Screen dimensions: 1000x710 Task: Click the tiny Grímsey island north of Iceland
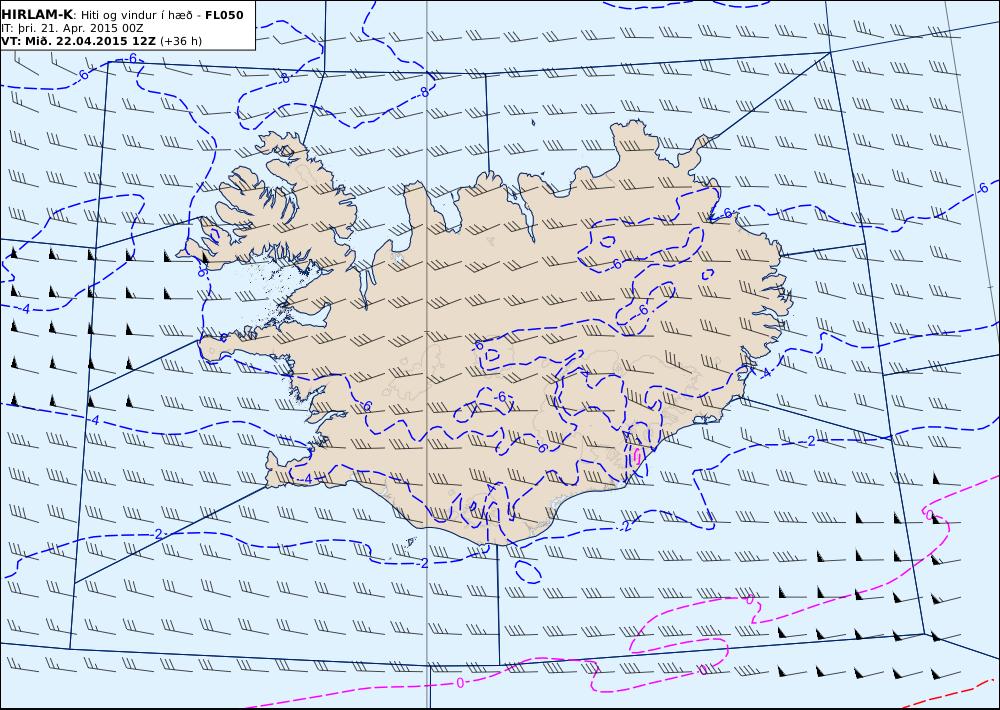tap(533, 122)
